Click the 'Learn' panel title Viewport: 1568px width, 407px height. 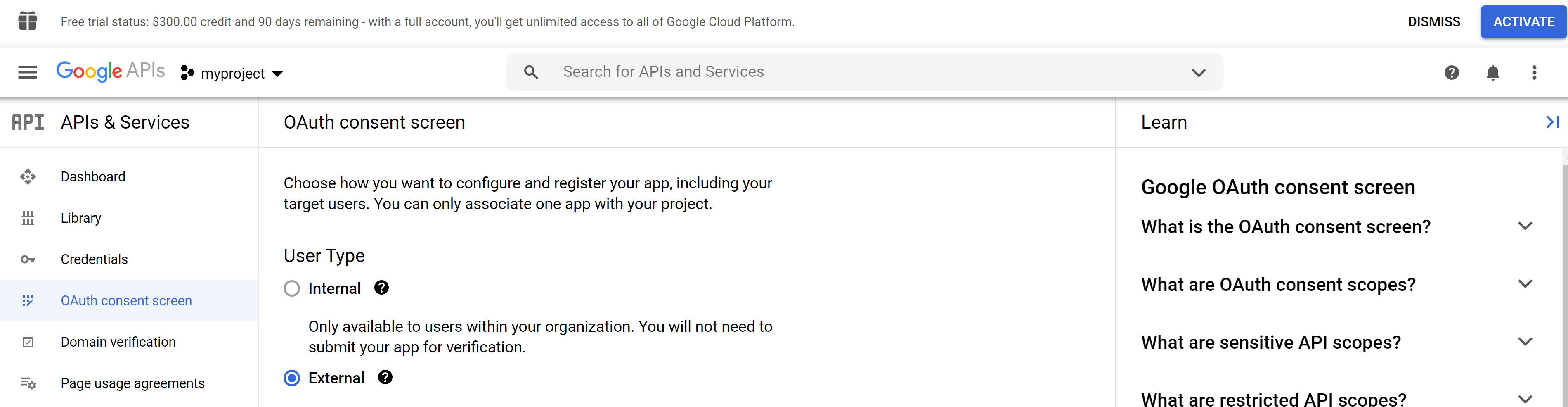pos(1164,122)
